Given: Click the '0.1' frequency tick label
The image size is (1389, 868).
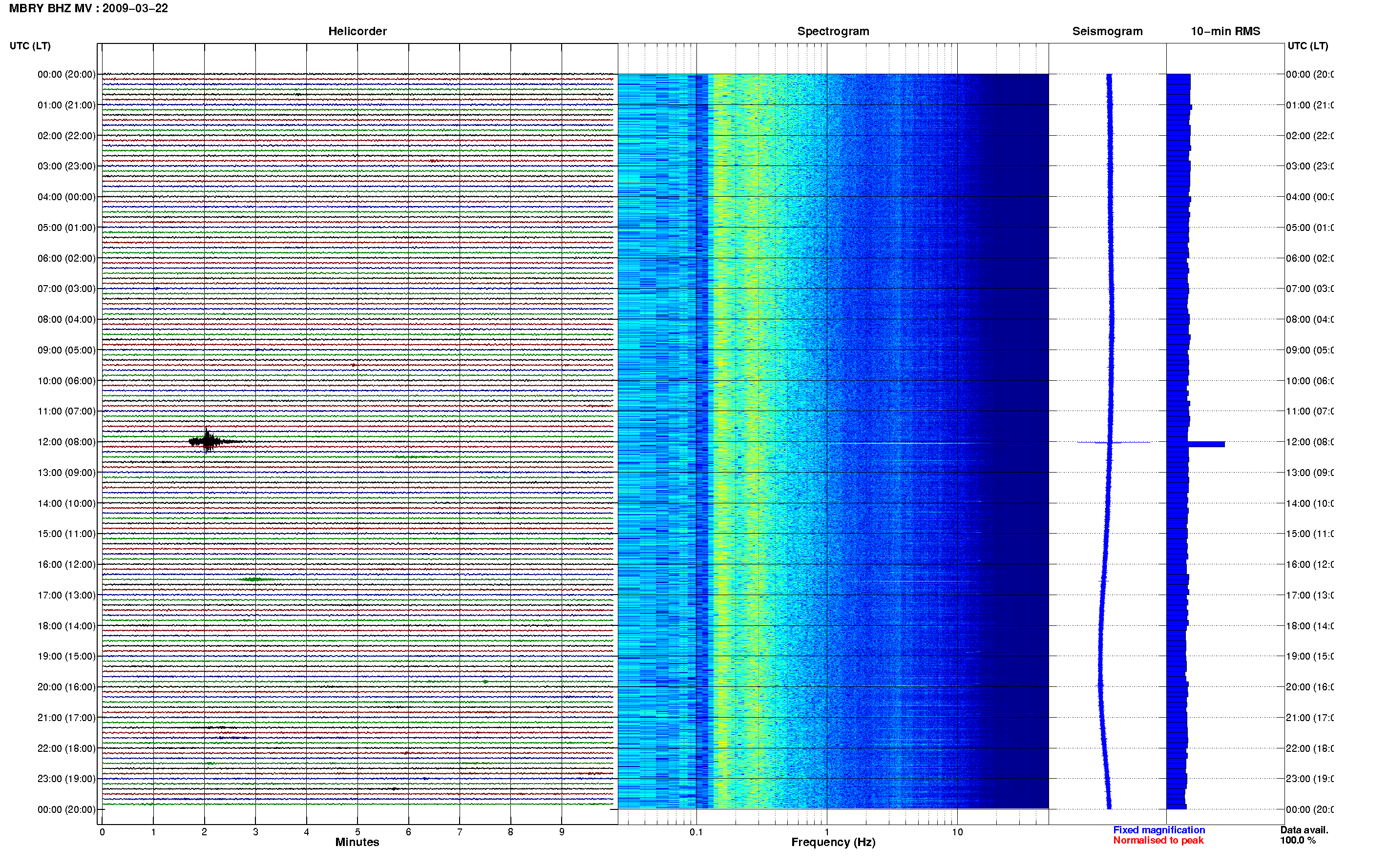Looking at the screenshot, I should point(696,832).
